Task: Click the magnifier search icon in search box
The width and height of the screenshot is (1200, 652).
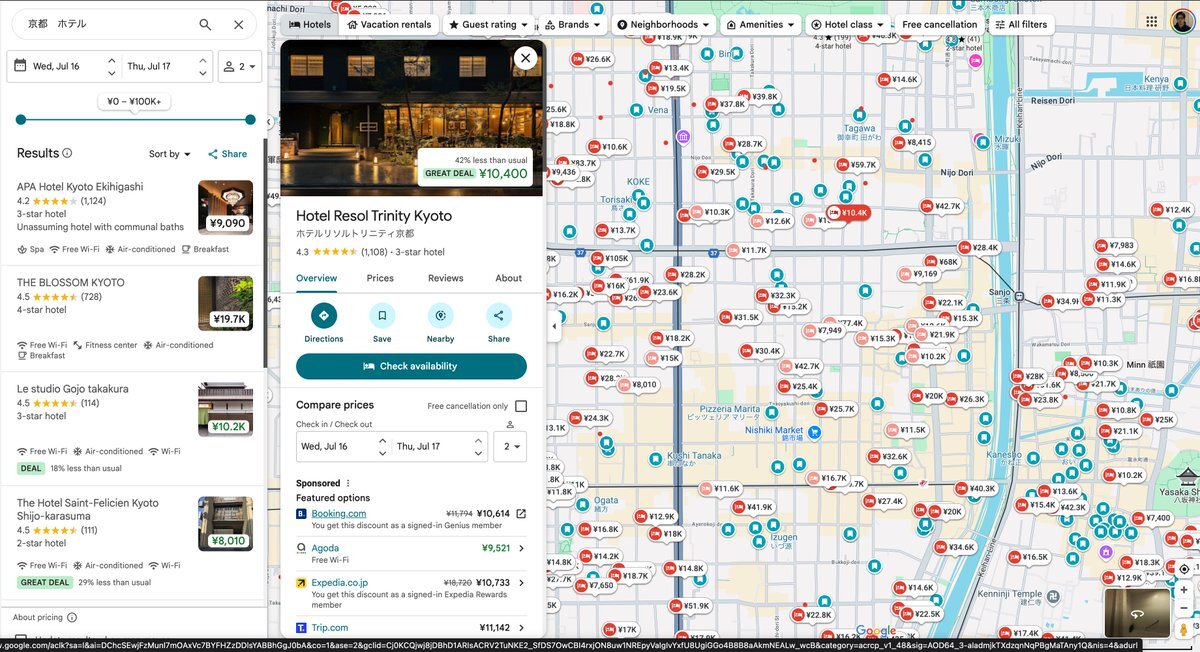Action: click(x=205, y=25)
